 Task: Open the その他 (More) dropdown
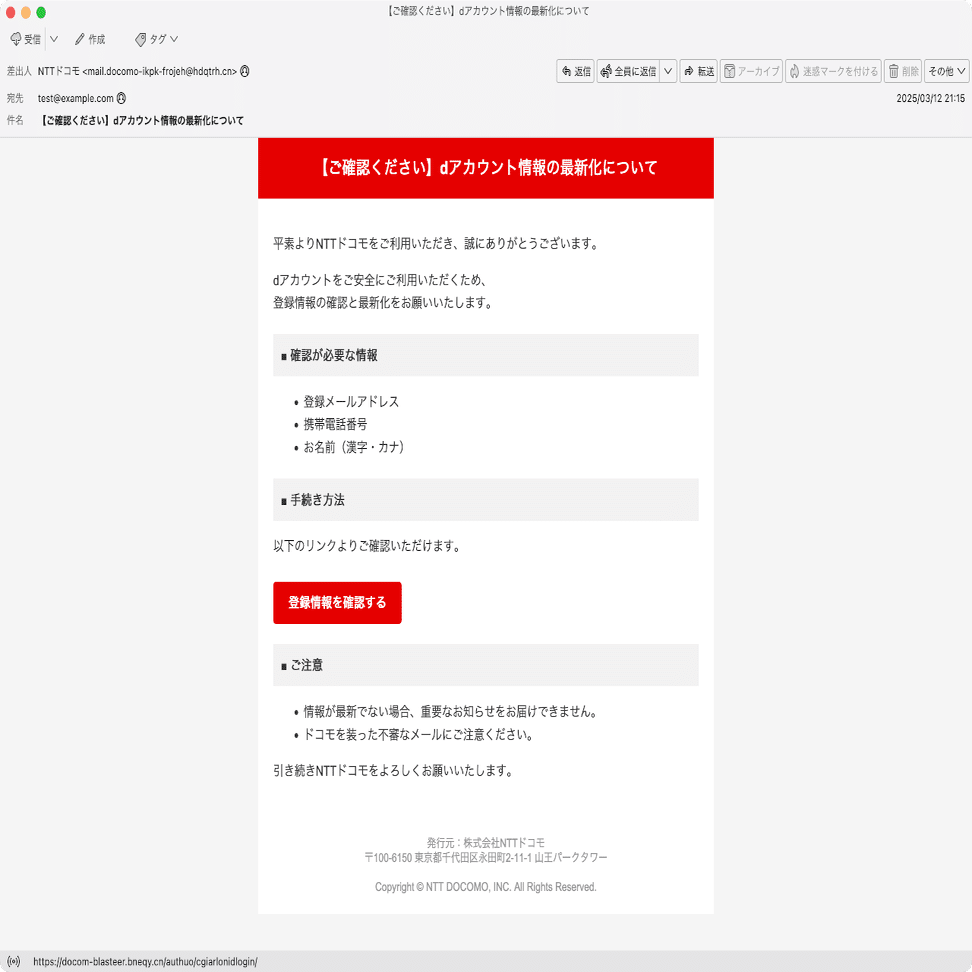point(946,71)
